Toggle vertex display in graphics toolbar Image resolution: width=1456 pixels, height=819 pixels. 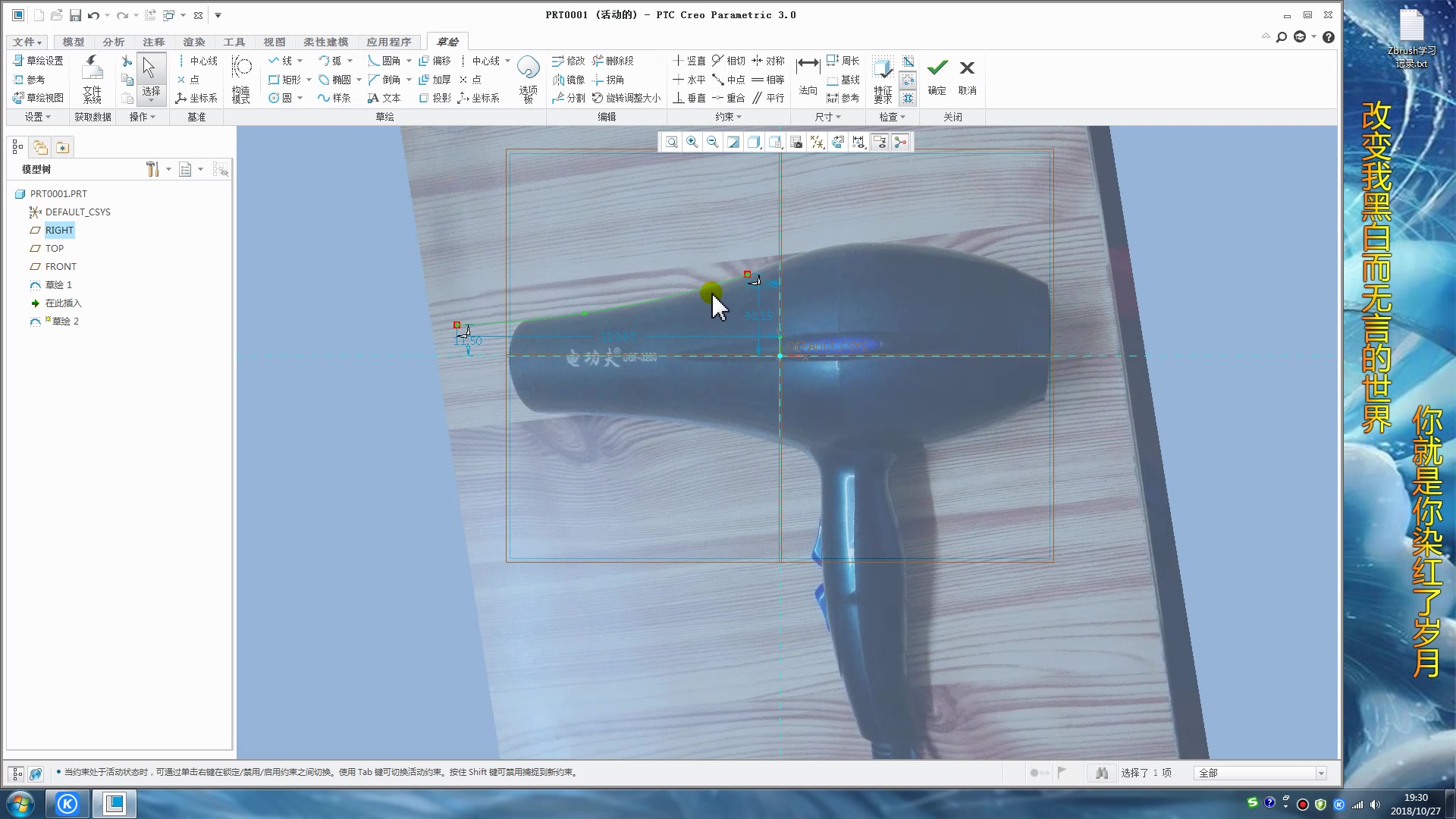point(900,143)
